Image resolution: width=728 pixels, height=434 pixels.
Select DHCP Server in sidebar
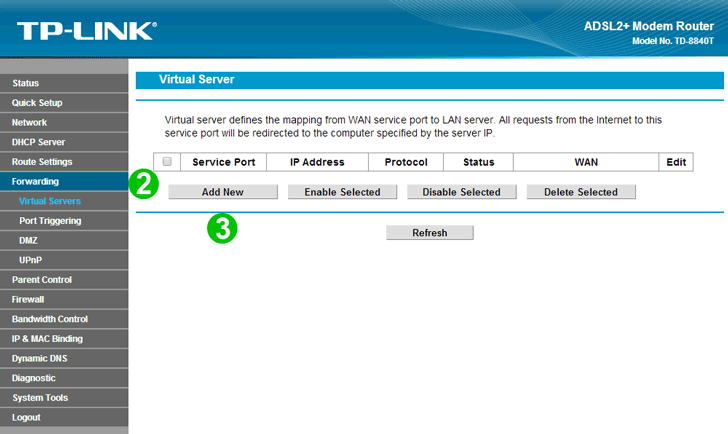click(x=64, y=142)
